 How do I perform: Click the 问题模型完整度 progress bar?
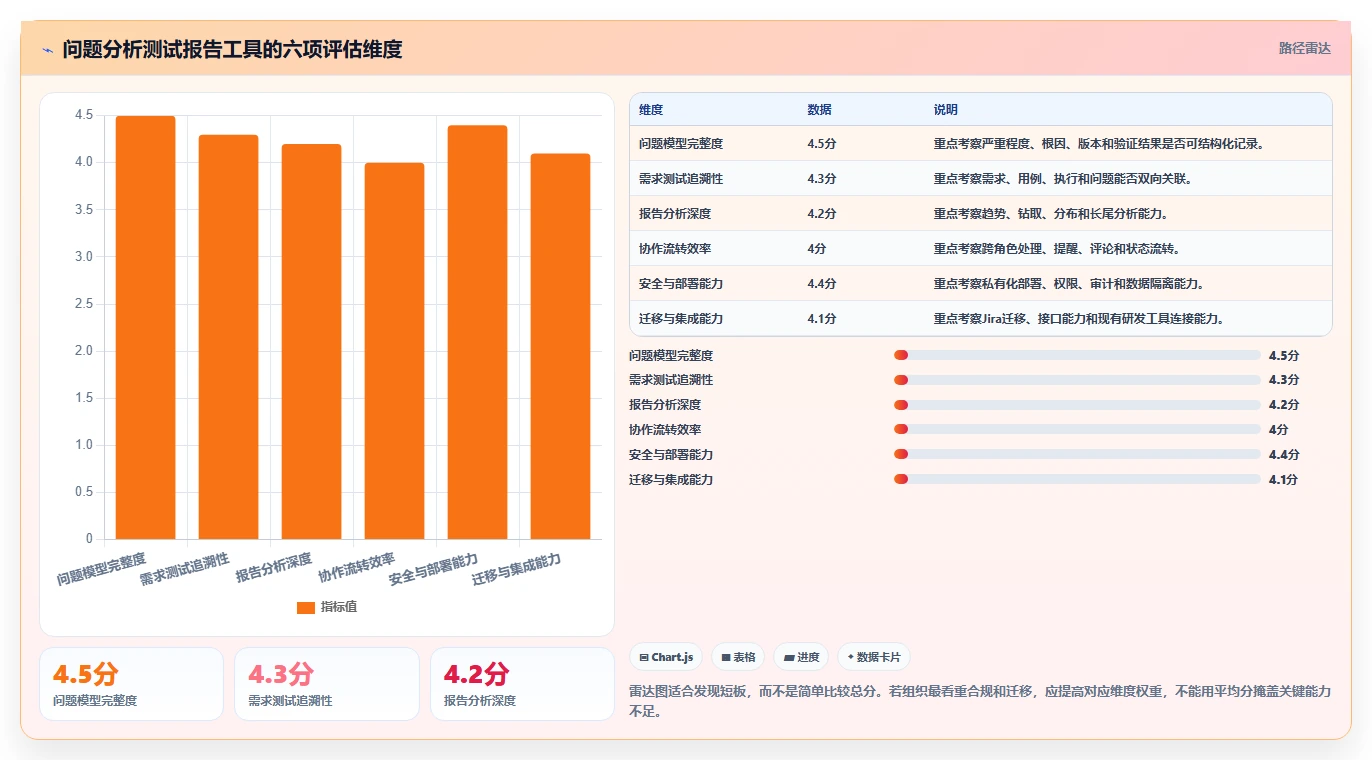[x=1077, y=355]
